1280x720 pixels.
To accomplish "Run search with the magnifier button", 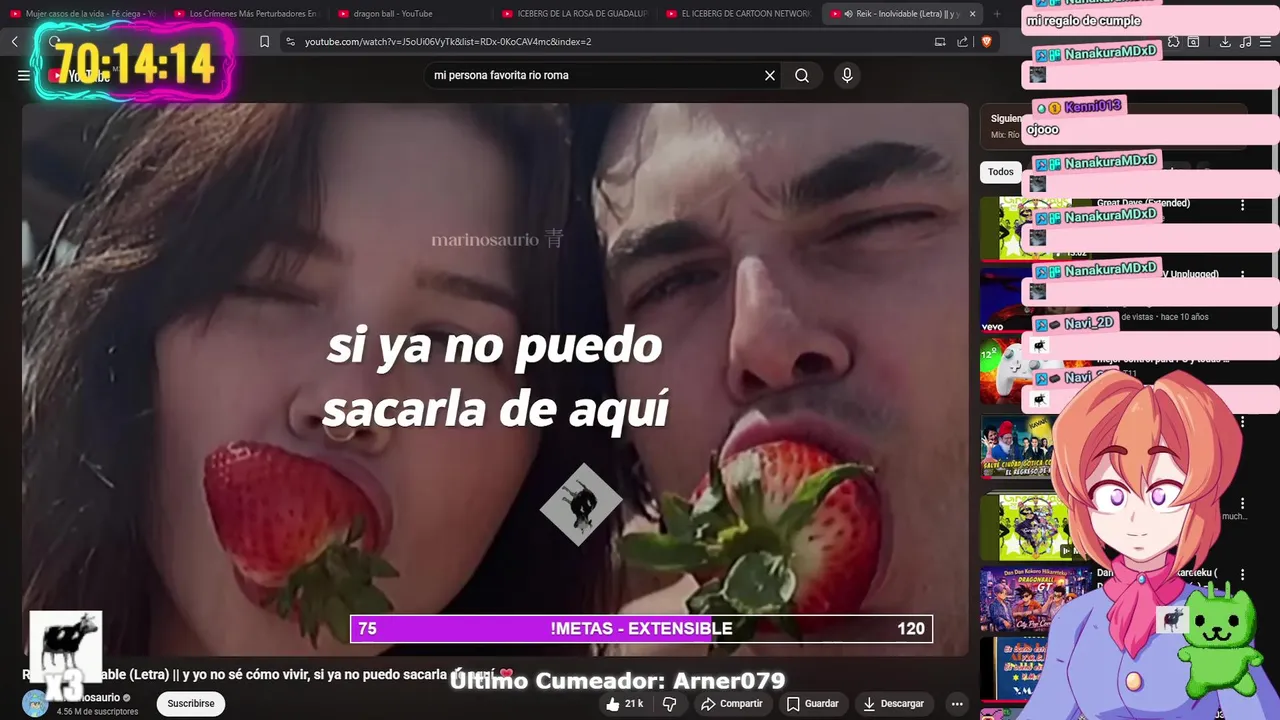I will pyautogui.click(x=802, y=75).
